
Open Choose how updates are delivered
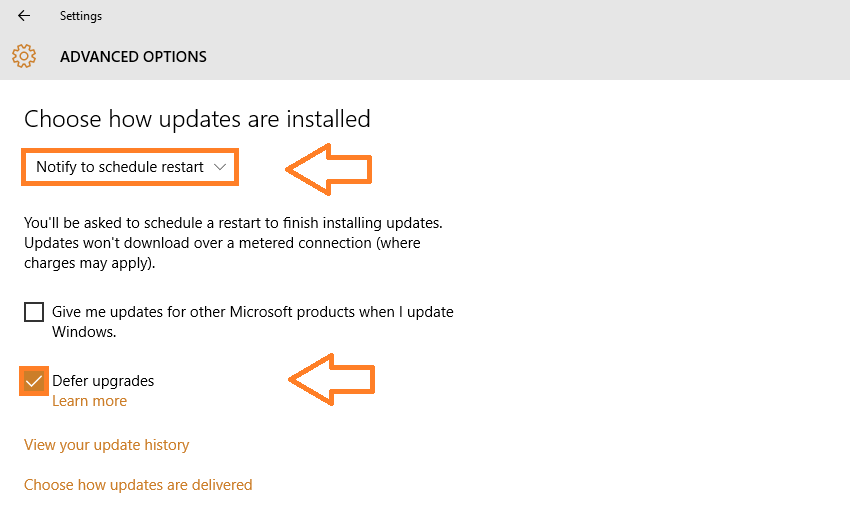click(x=138, y=484)
